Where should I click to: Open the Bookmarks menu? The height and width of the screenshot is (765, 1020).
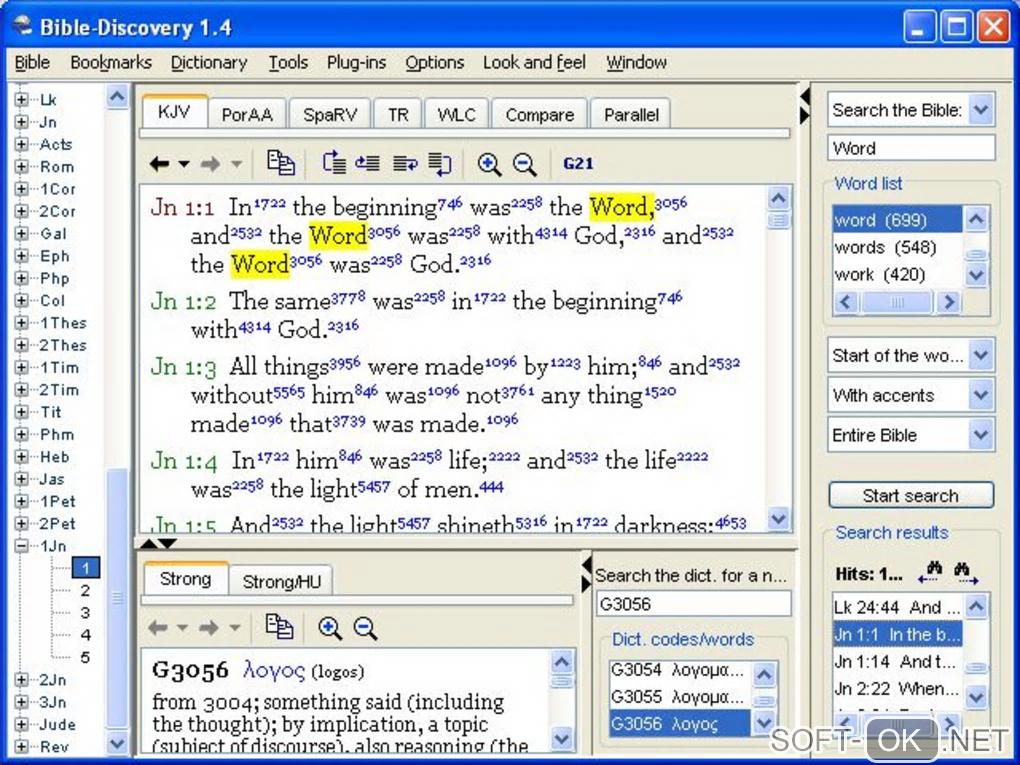111,62
